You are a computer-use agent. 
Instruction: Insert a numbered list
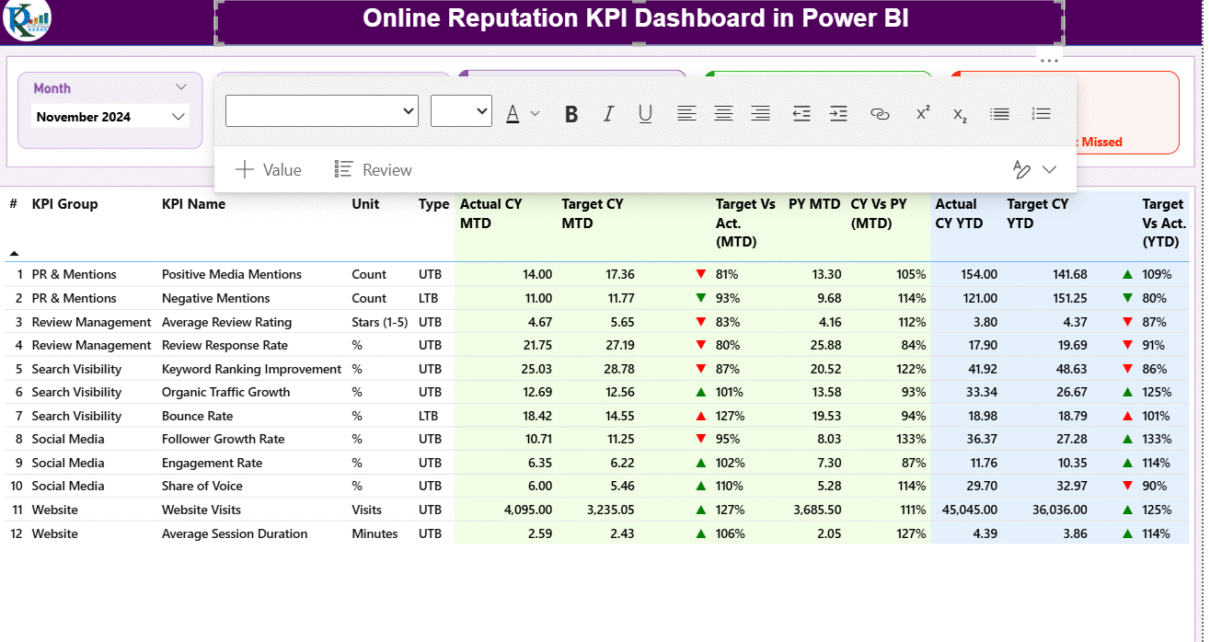1041,114
